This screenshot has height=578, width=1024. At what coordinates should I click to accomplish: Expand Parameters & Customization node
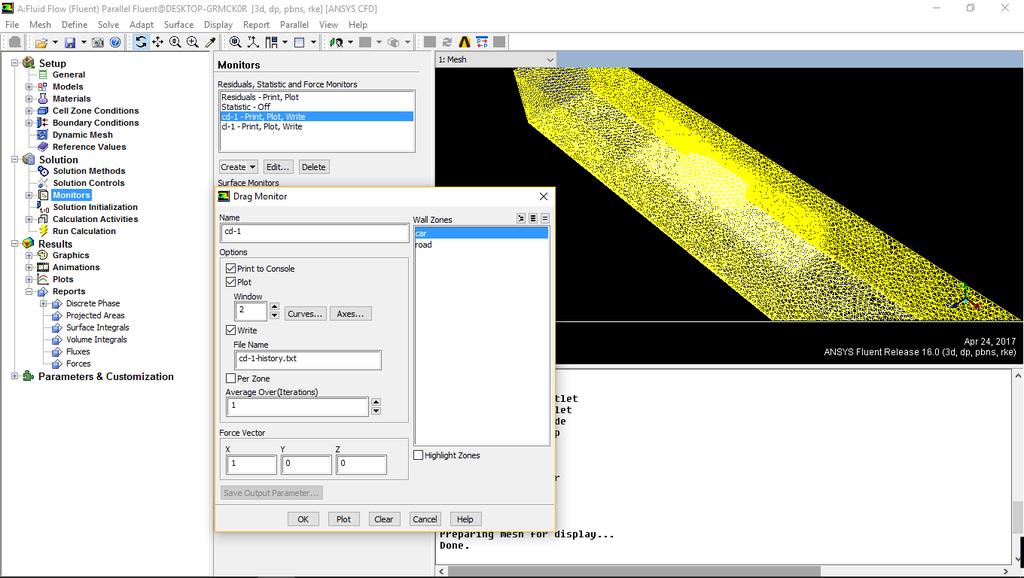tap(14, 376)
